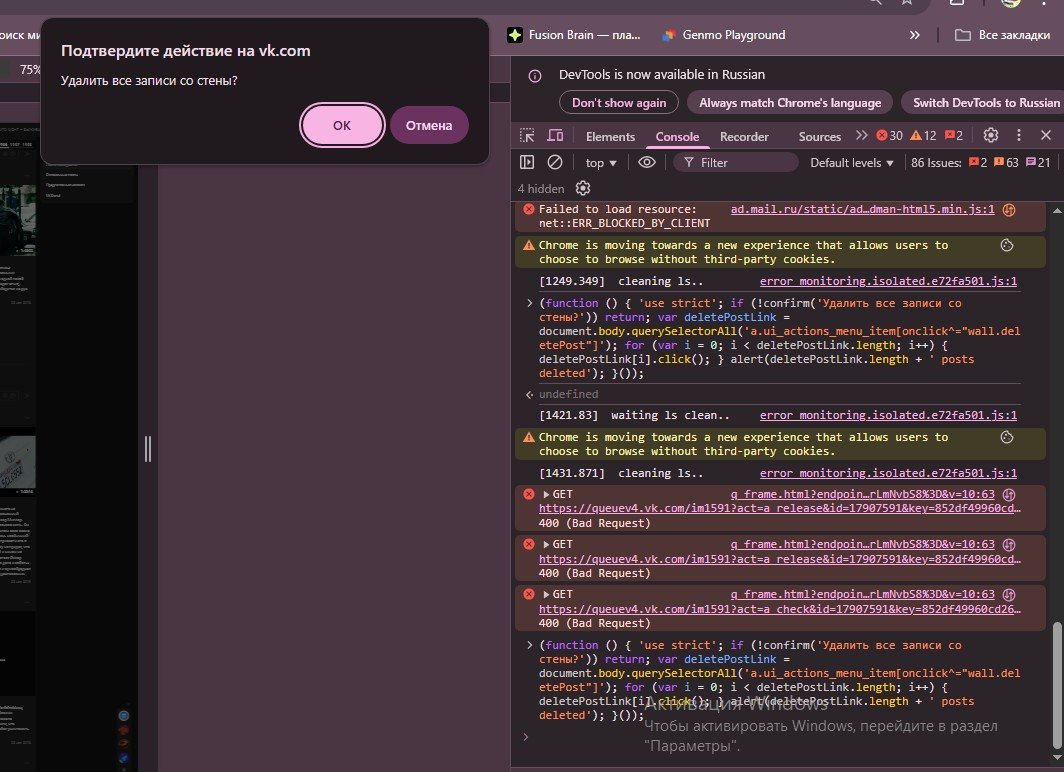Open error_monitoring link beside 1431.871 cleaning ls
Screen dimensions: 1064x772
(x=888, y=473)
